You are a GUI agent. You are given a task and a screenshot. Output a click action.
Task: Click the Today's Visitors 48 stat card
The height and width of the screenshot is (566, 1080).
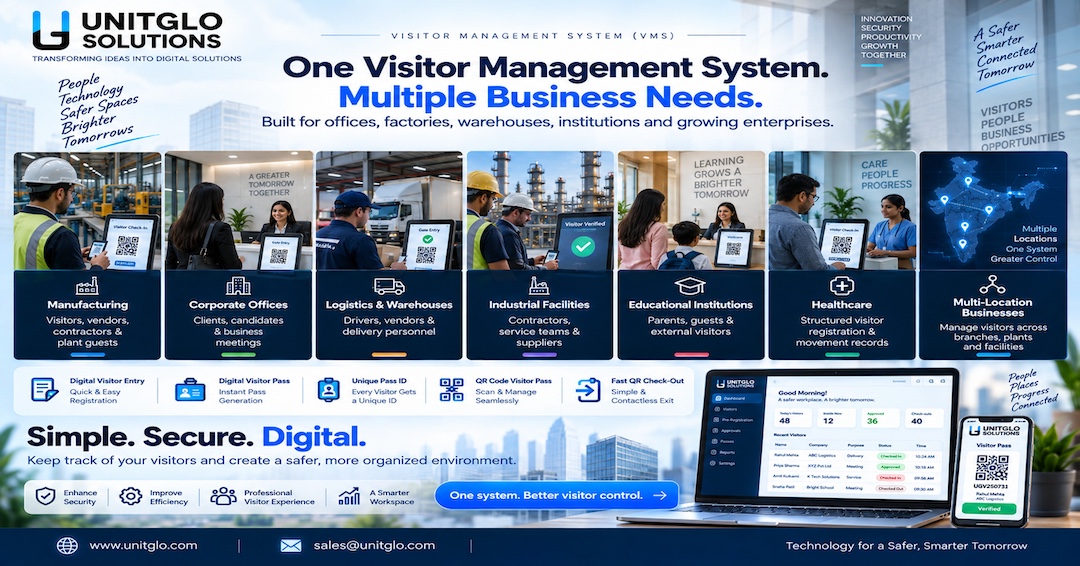793,418
